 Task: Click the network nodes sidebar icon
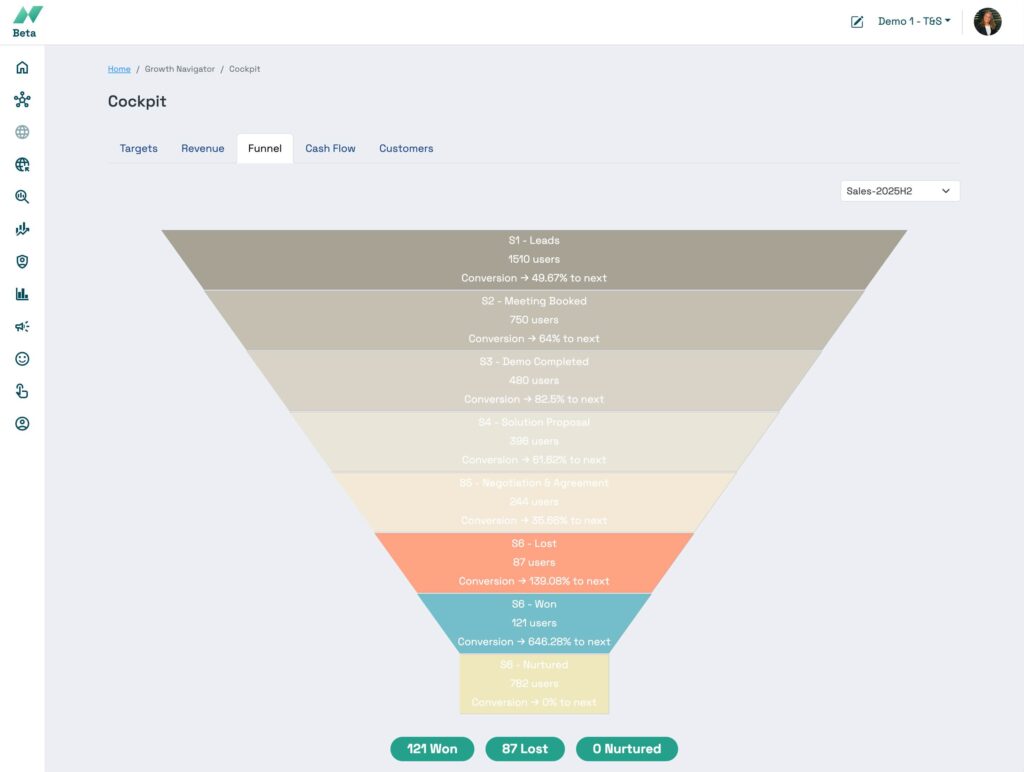point(22,100)
